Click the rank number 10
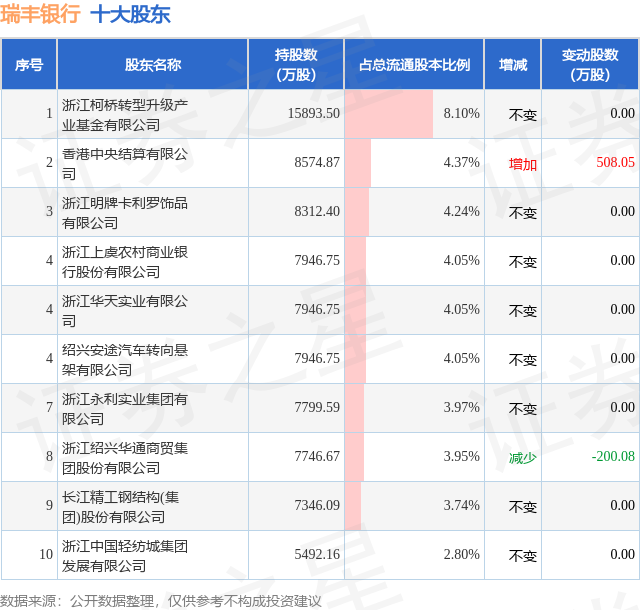This screenshot has width=640, height=610. 46,554
